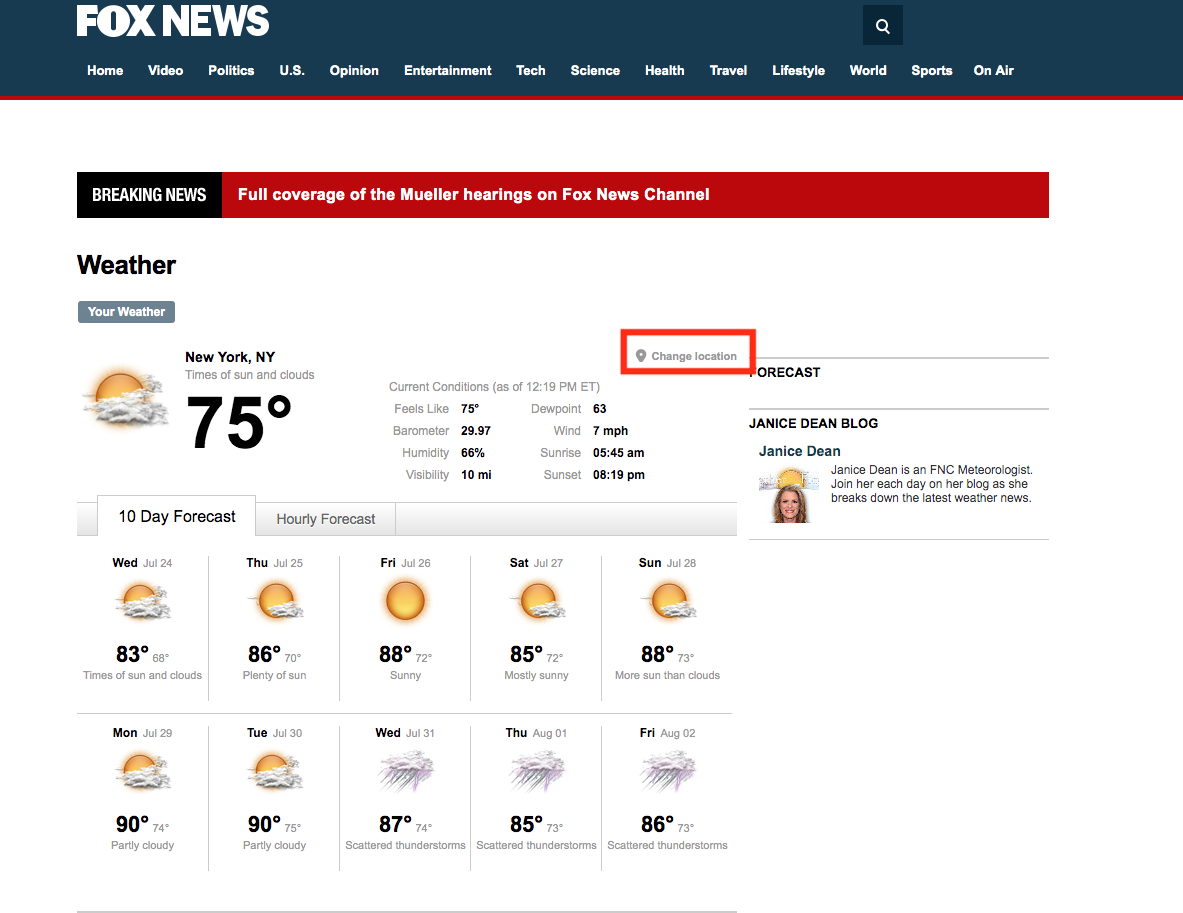Click Fri Aug 02 thunderstorm icon
The image size is (1183, 913).
(x=668, y=771)
